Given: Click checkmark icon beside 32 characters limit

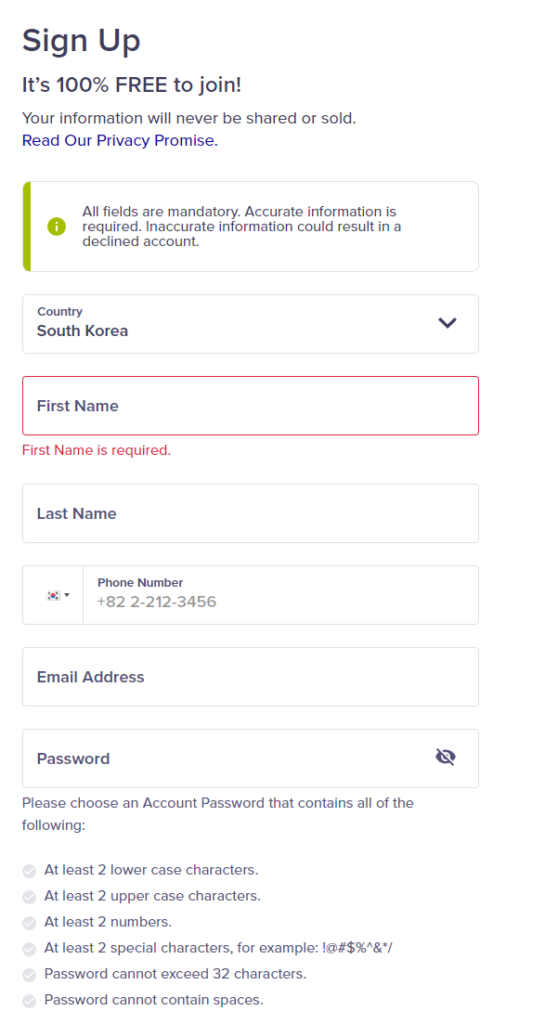Looking at the screenshot, I should 29,976.
